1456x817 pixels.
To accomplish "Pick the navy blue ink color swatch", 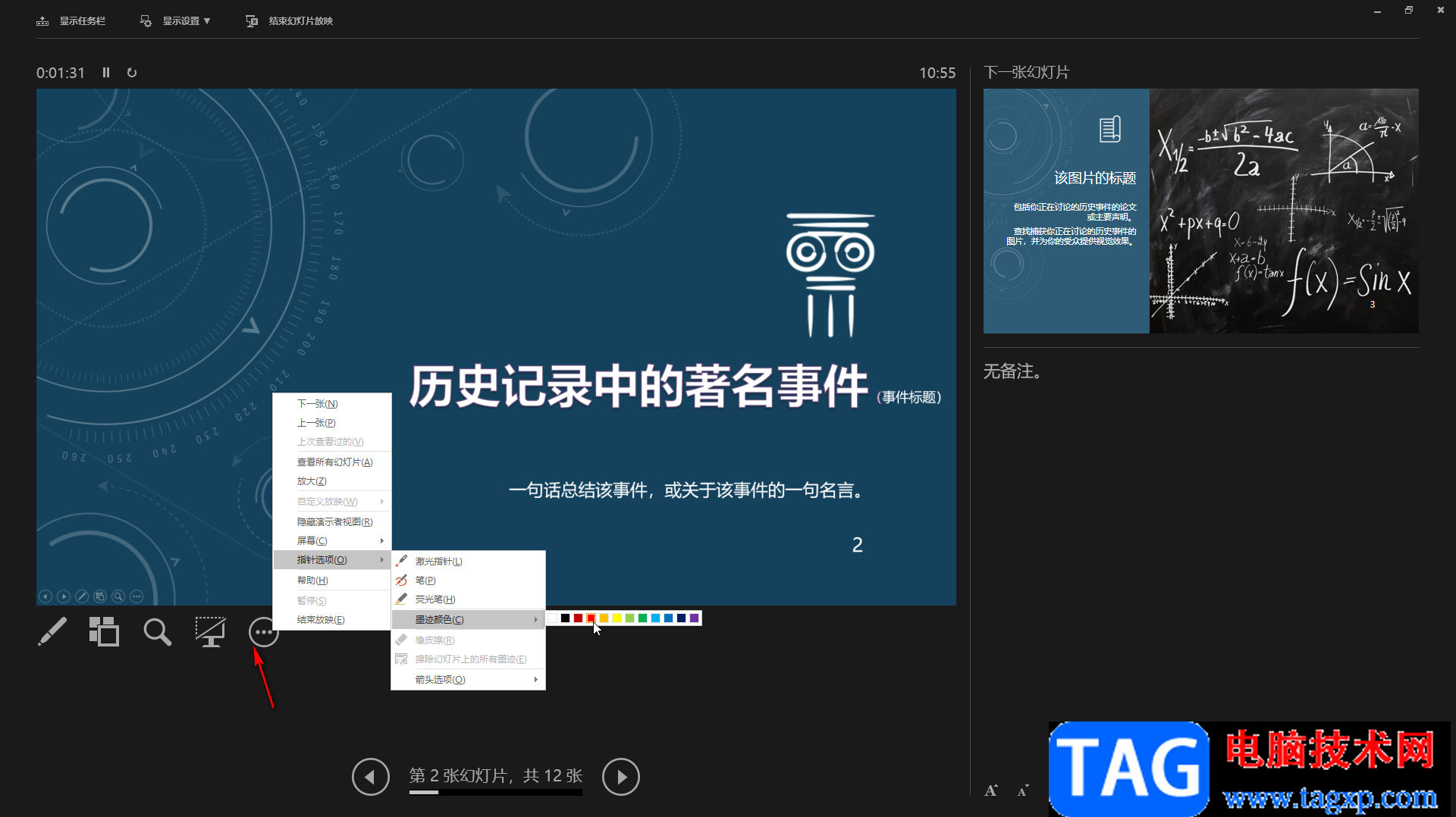I will tap(682, 618).
